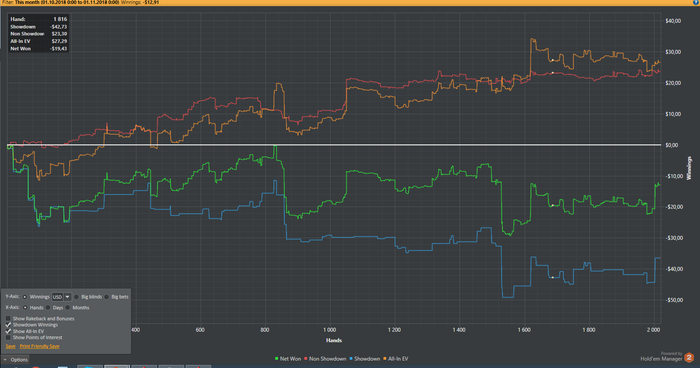Click the Print Friendly Save link
This screenshot has height=368, width=700.
pos(39,346)
